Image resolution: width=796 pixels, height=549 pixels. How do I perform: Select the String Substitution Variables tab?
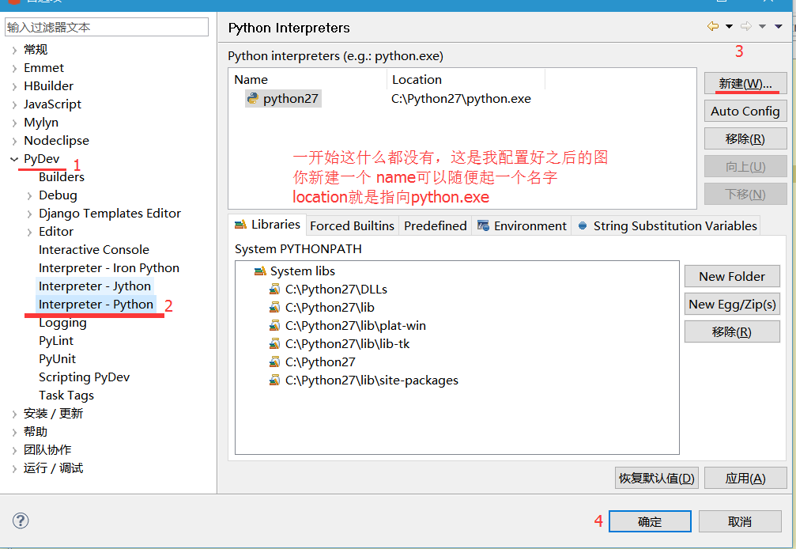(x=666, y=226)
